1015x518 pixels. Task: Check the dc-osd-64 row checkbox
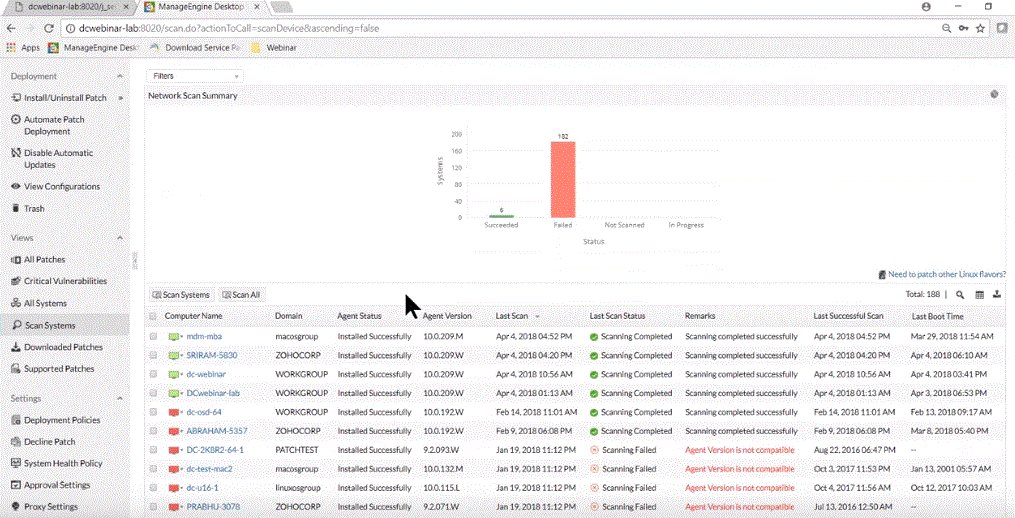(153, 412)
